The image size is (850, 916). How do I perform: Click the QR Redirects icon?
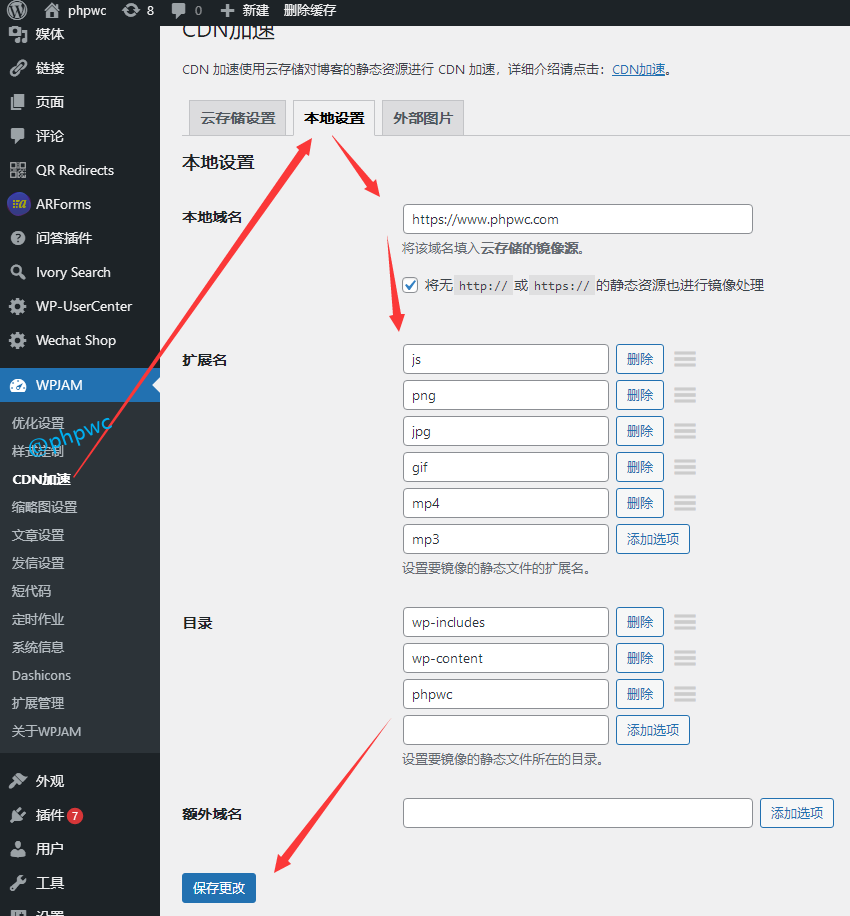click(18, 170)
